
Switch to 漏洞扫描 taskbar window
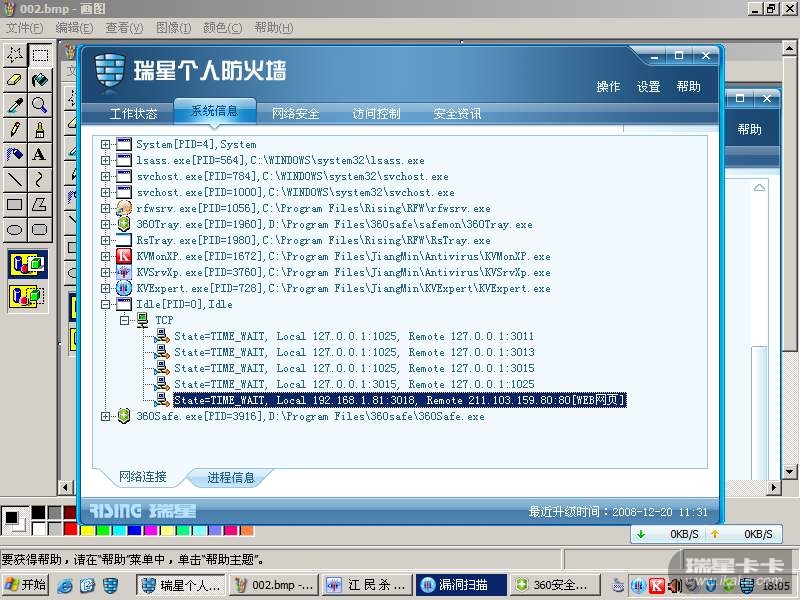[461, 585]
